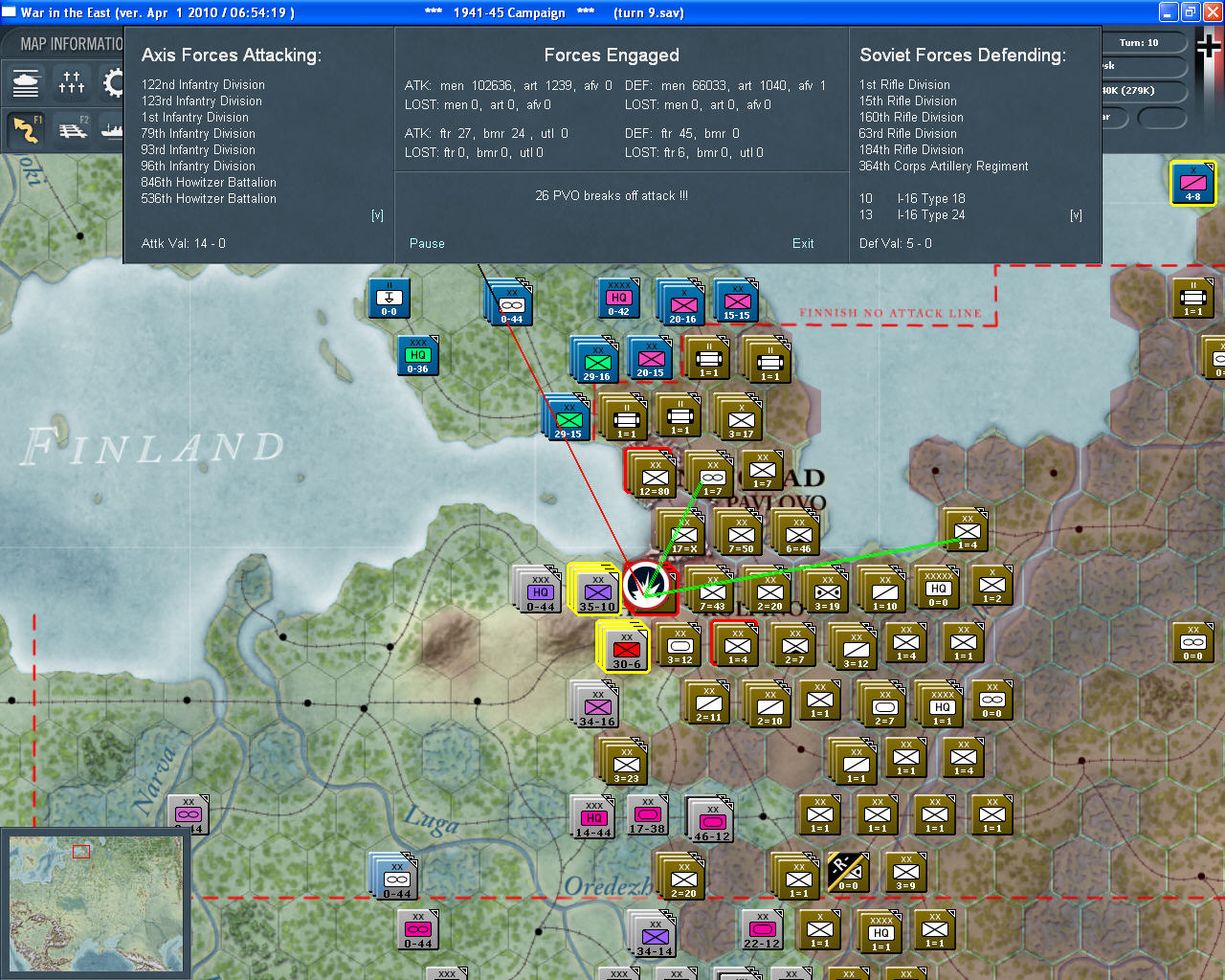This screenshot has height=980, width=1225.
Task: Select the Finnish 29-16 unit counter
Action: tap(595, 362)
